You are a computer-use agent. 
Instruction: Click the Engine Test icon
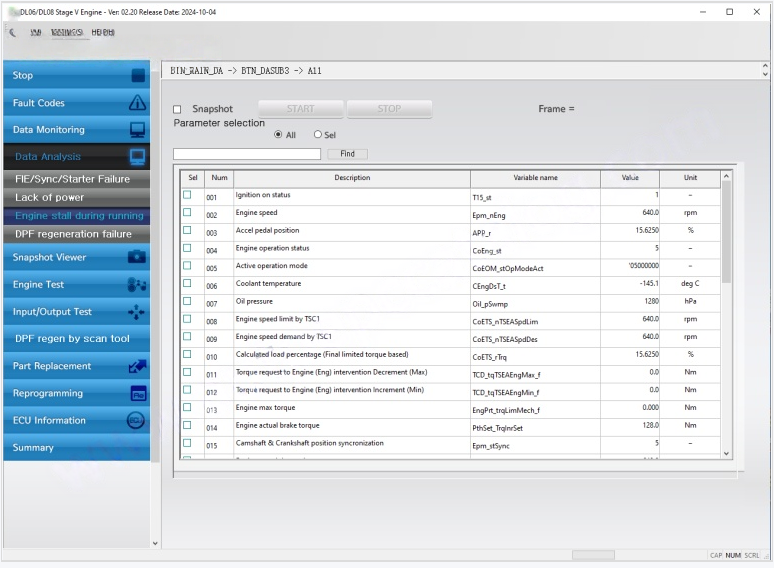pos(138,285)
